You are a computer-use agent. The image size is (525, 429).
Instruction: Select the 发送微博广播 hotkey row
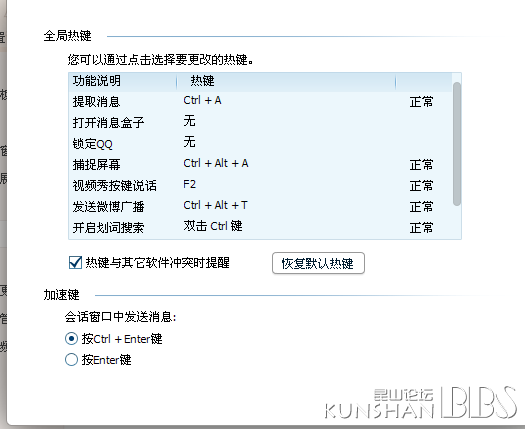coord(260,206)
